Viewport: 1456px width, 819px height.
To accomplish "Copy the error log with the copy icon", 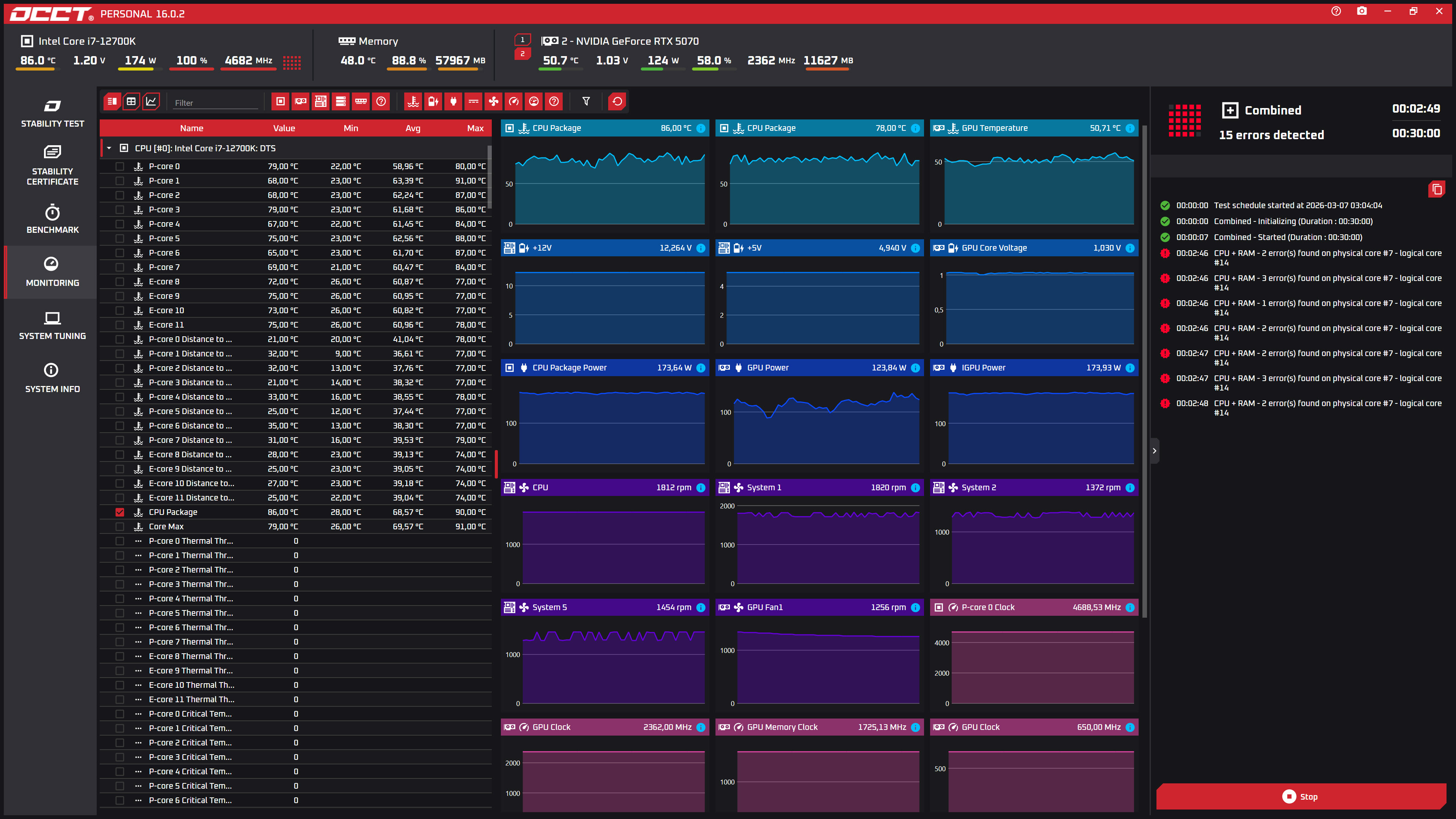I will pos(1436,189).
